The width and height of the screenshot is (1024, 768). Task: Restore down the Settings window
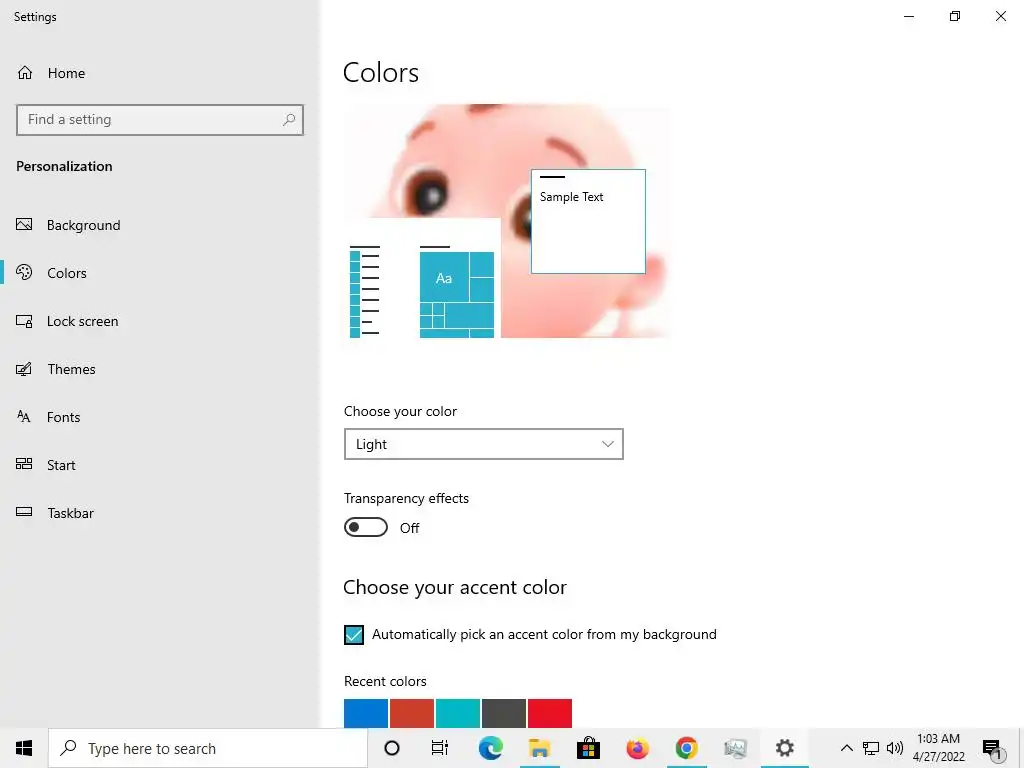point(955,16)
